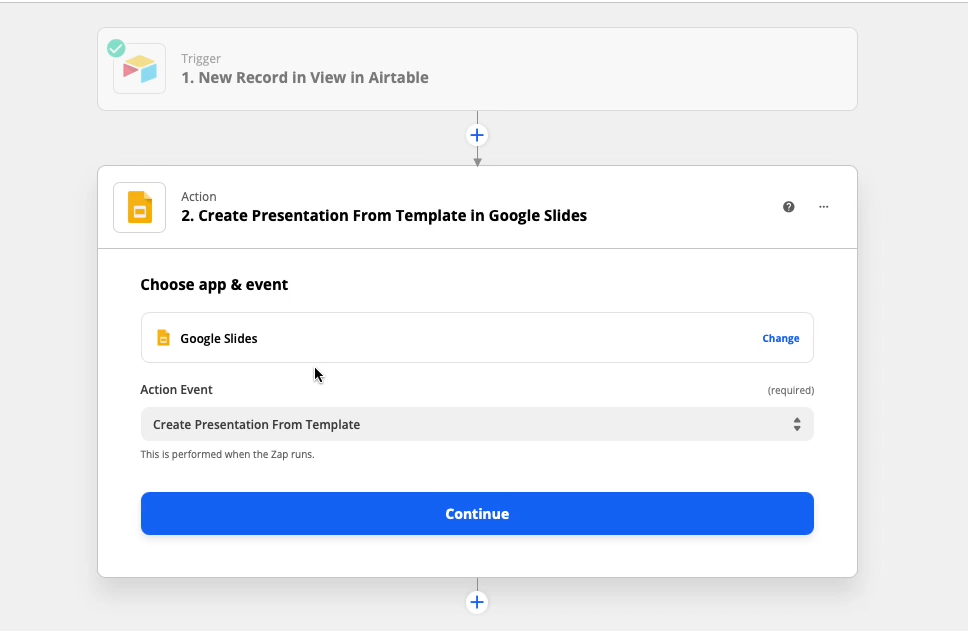Open the New Record in View trigger step
Screen dimensions: 968x631
coord(477,69)
